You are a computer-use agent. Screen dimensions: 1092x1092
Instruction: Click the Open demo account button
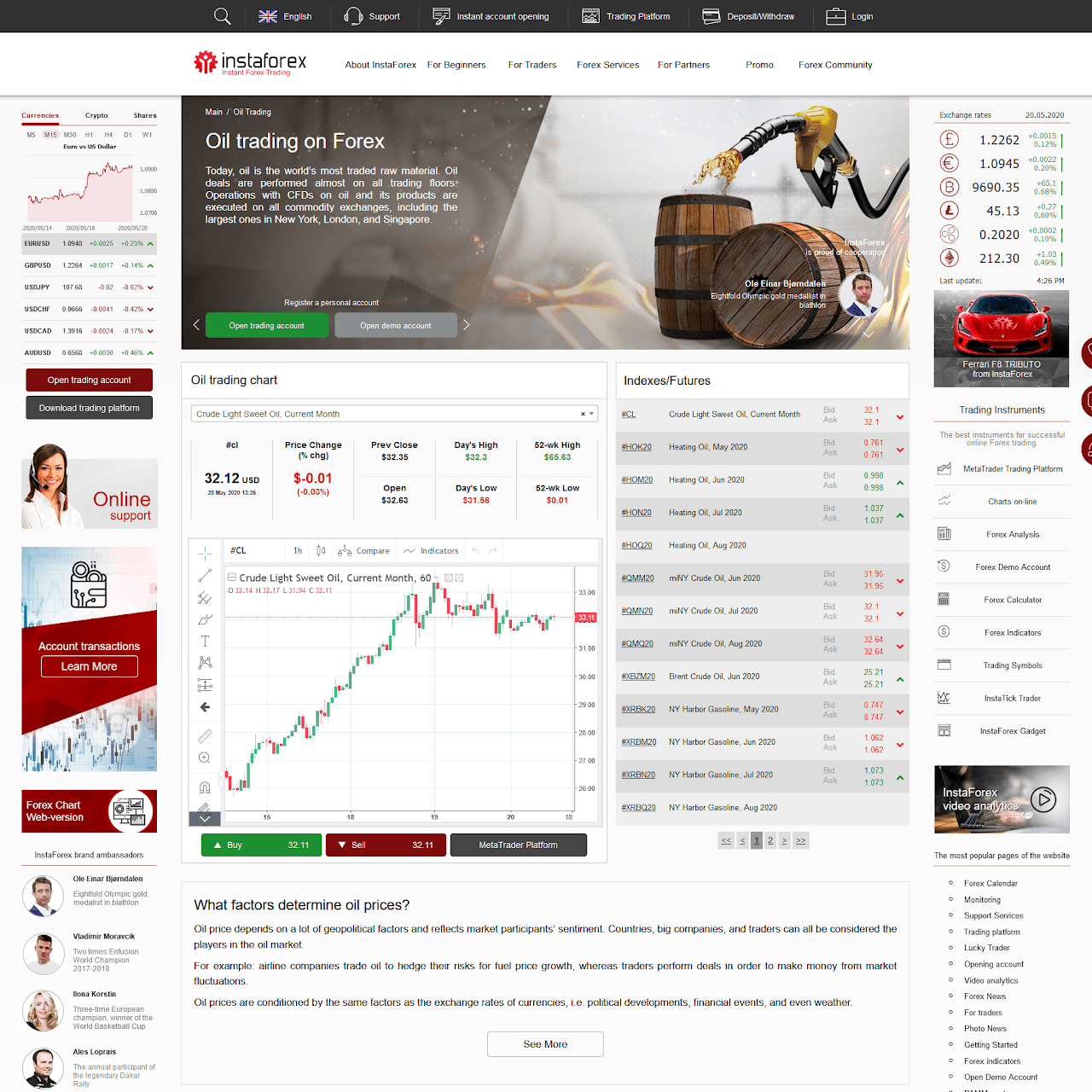click(x=396, y=325)
